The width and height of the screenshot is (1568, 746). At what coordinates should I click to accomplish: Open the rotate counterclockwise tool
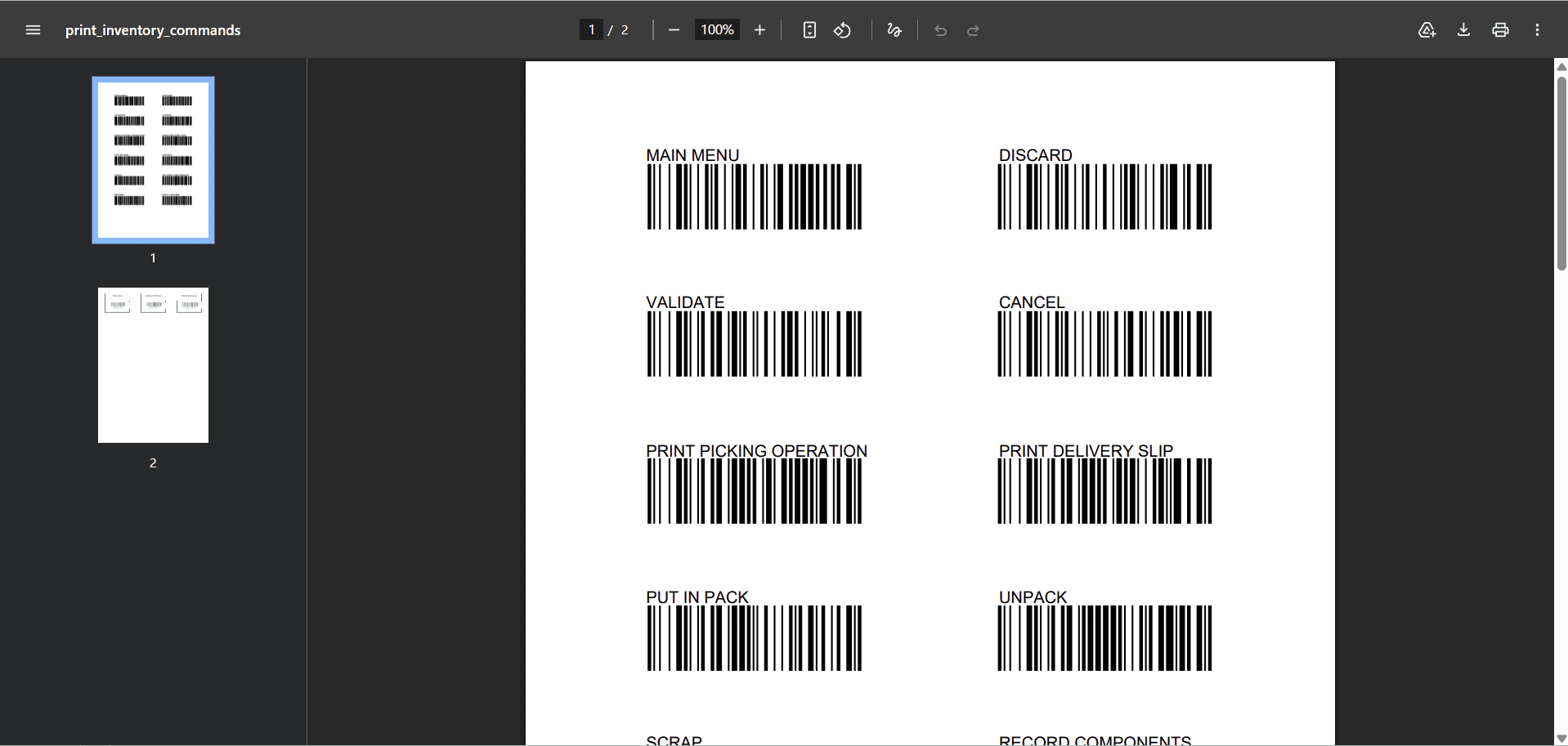pos(843,30)
